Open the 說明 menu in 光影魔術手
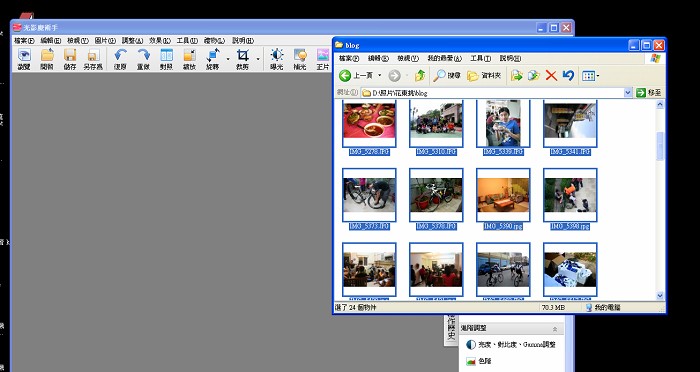This screenshot has width=700, height=372. (x=243, y=41)
